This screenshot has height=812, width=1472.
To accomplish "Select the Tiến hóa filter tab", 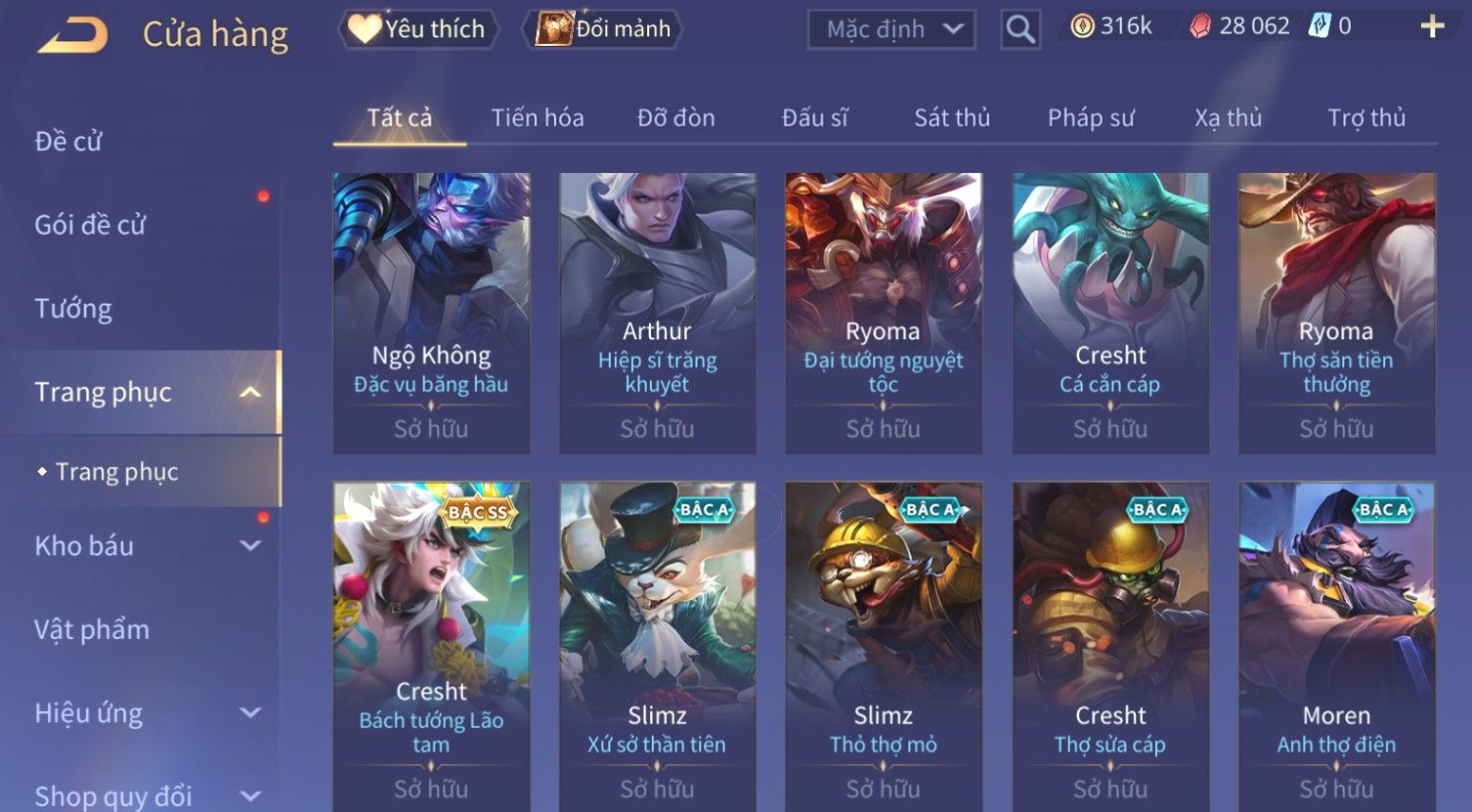I will (x=538, y=118).
